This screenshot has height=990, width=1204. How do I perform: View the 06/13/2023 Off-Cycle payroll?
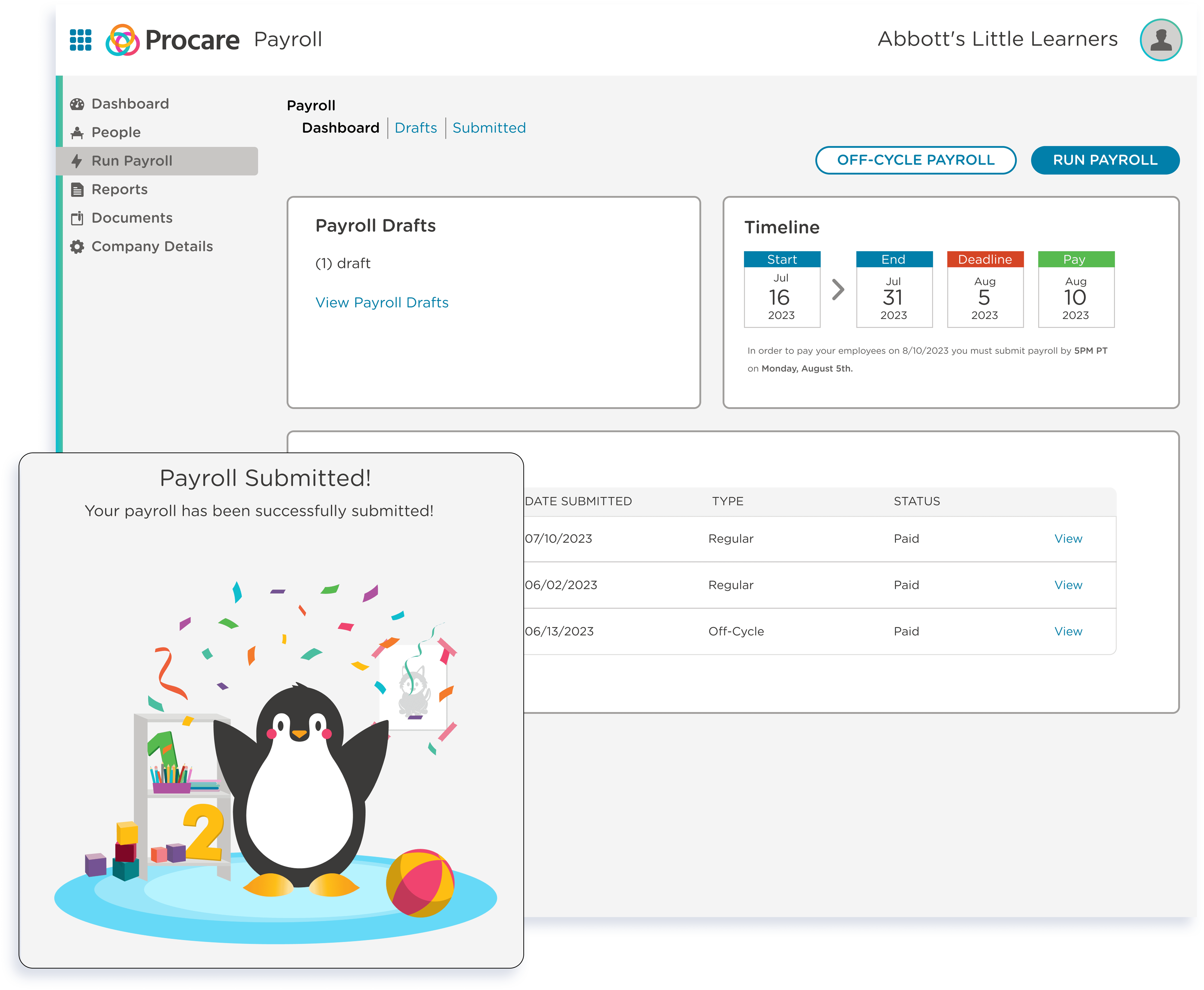(1068, 631)
